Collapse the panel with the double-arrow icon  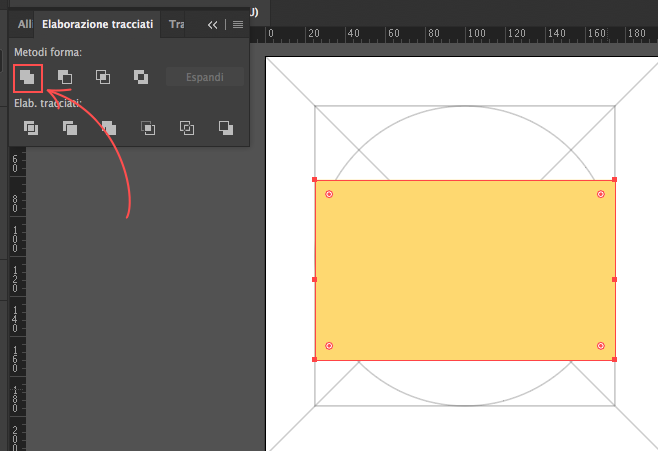coord(212,25)
